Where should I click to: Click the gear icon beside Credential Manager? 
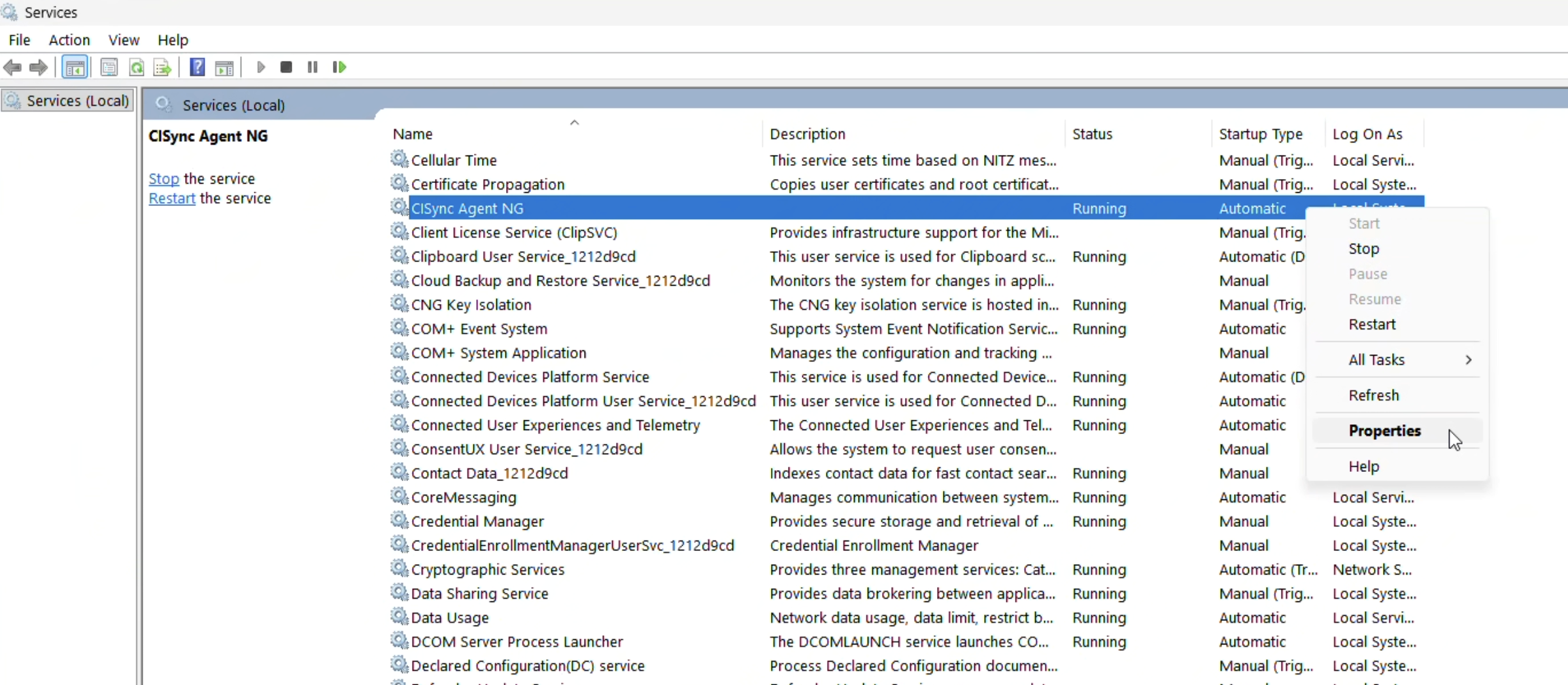pyautogui.click(x=399, y=520)
